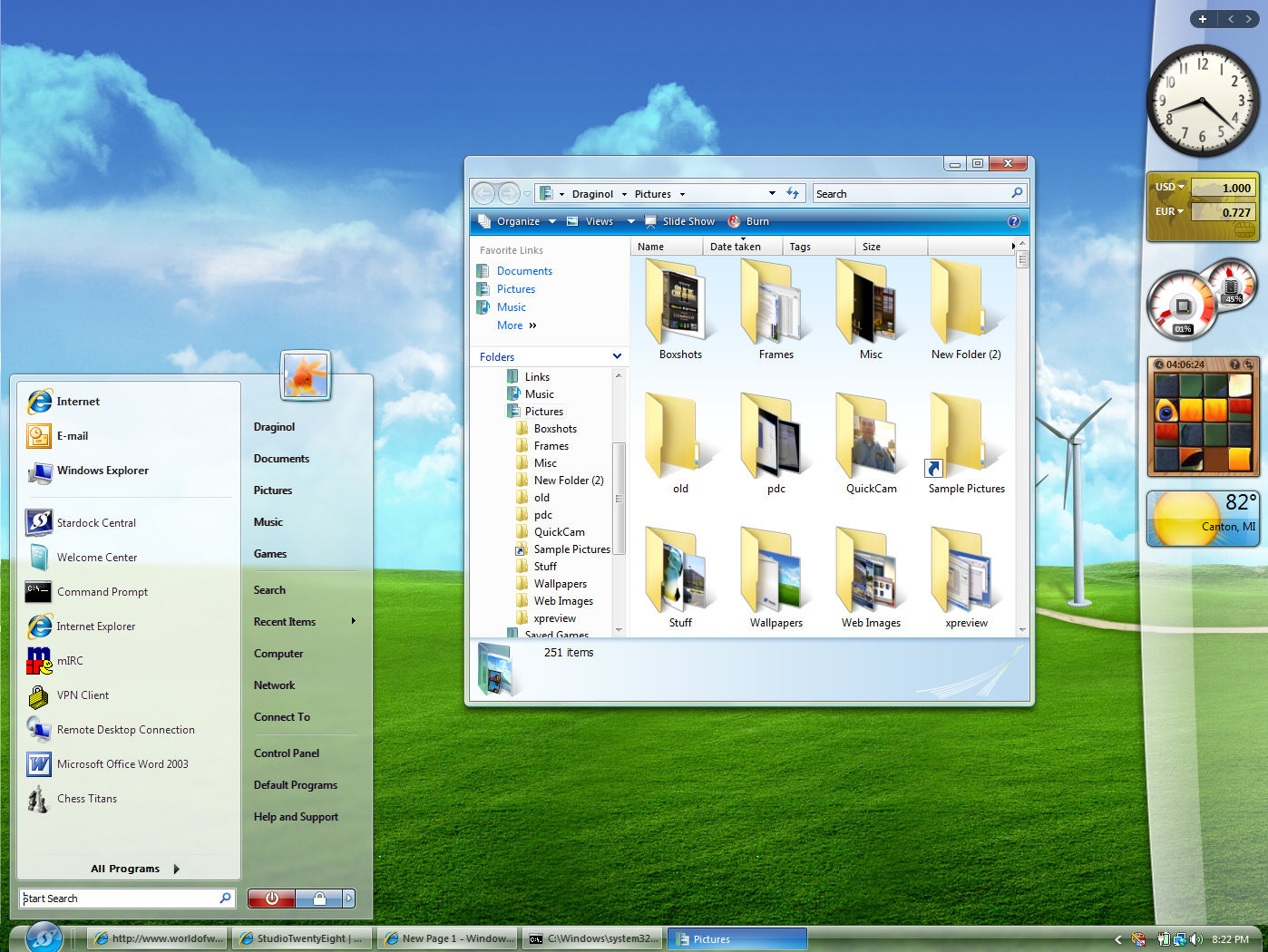The height and width of the screenshot is (952, 1268).
Task: Click the analog clock gadget
Action: point(1203,101)
